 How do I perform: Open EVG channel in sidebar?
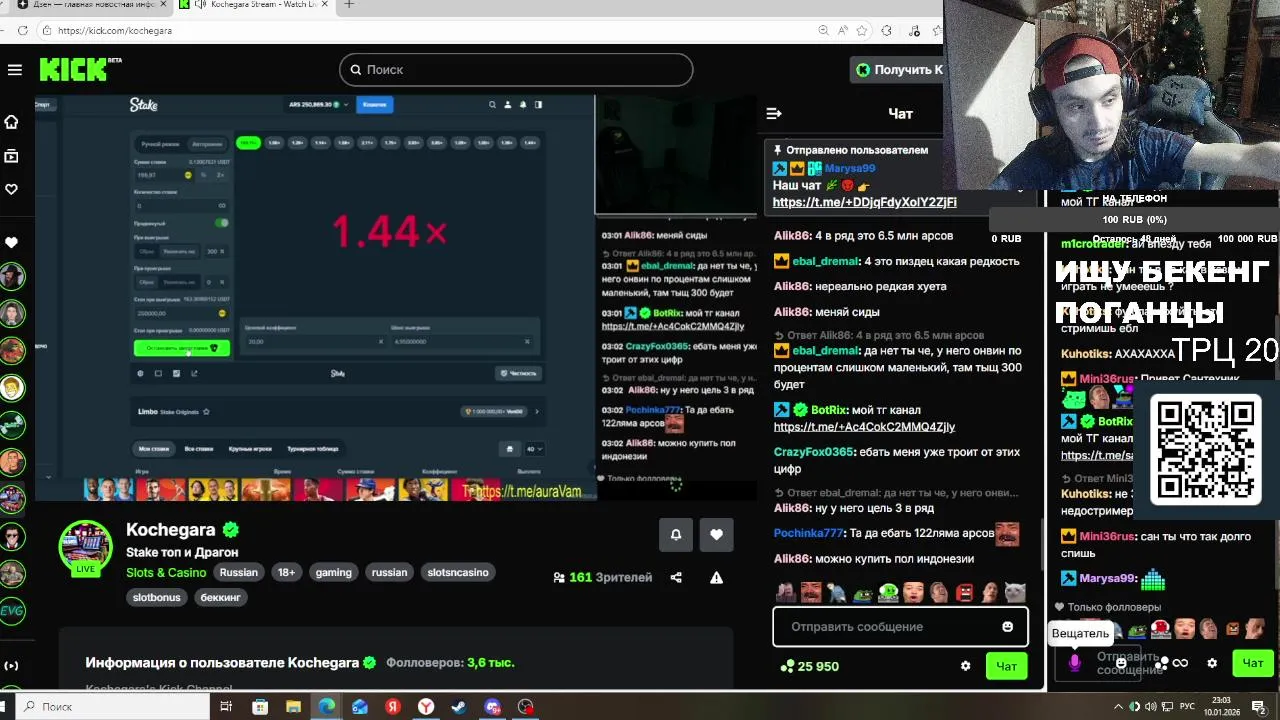pos(12,610)
